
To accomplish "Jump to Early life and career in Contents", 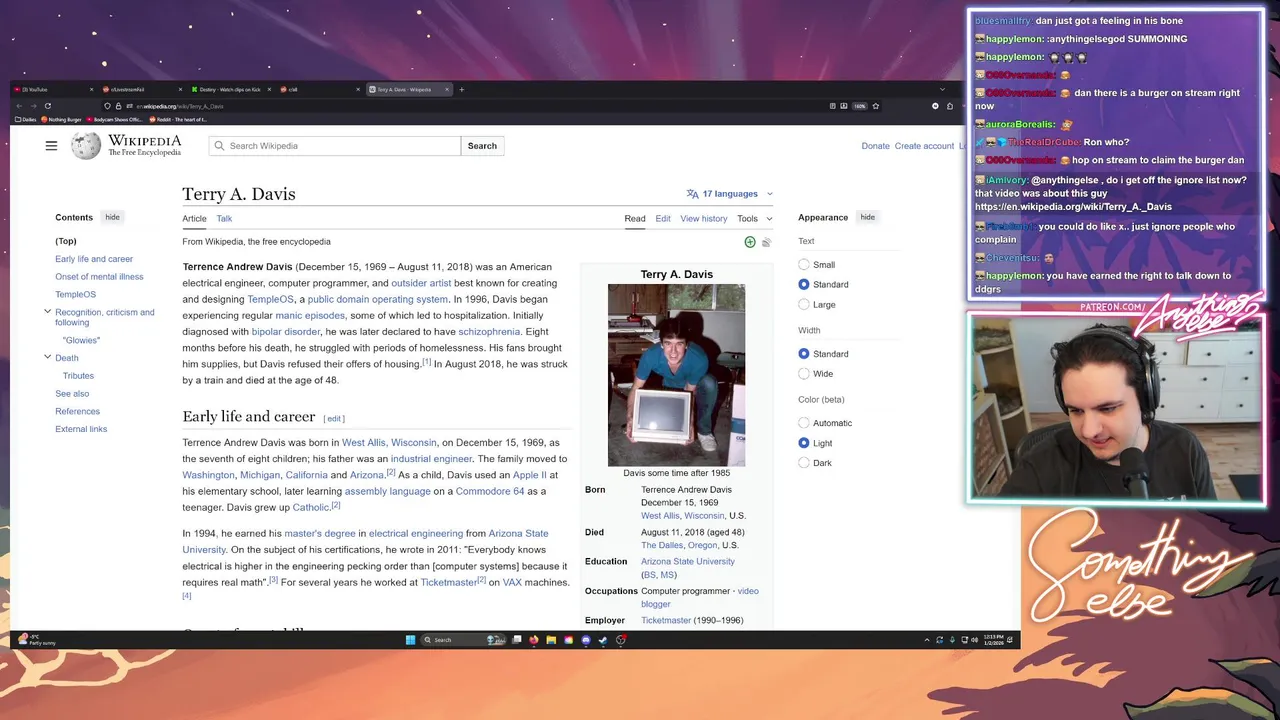I will coord(94,259).
